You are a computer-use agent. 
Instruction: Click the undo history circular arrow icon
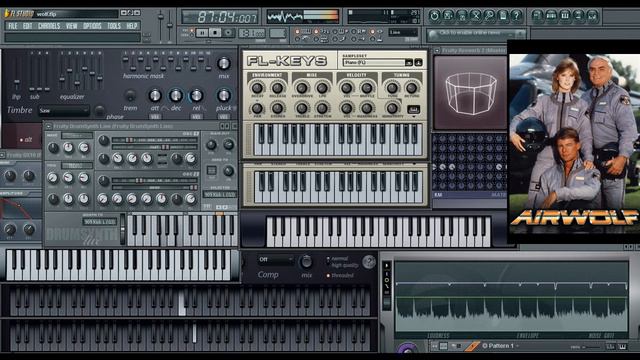coord(434,16)
